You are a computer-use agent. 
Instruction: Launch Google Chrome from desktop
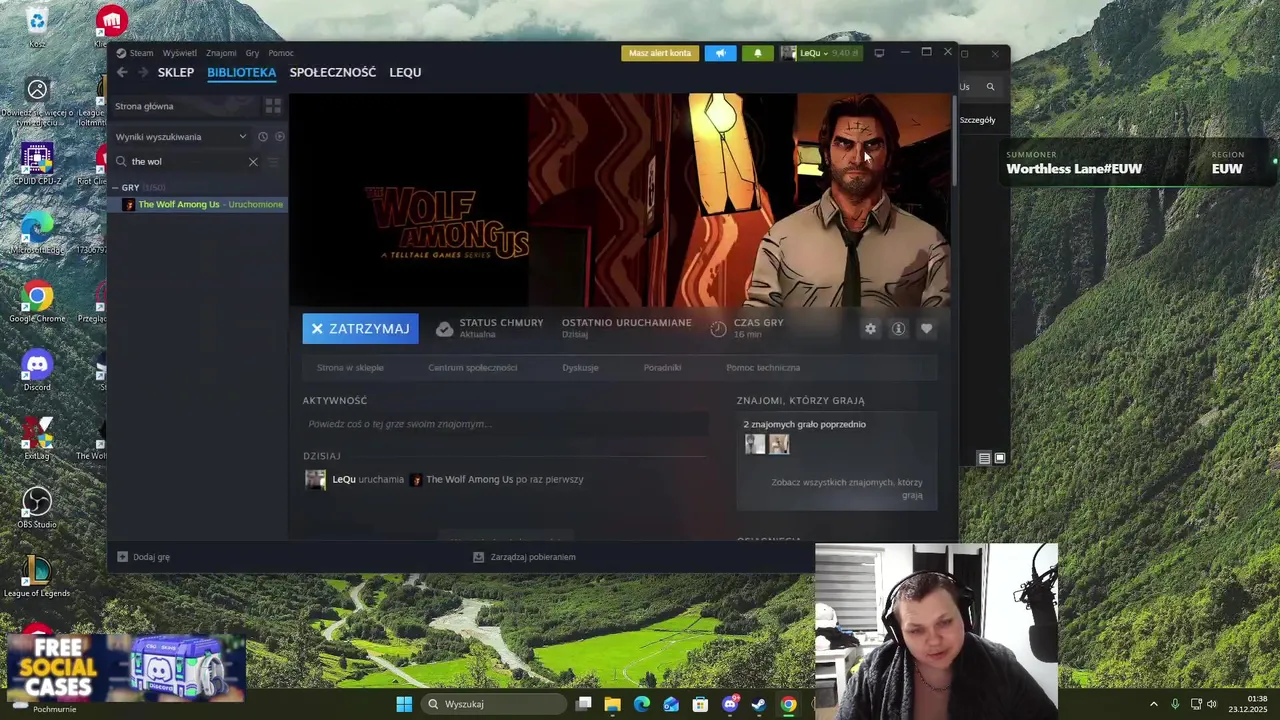pyautogui.click(x=37, y=301)
